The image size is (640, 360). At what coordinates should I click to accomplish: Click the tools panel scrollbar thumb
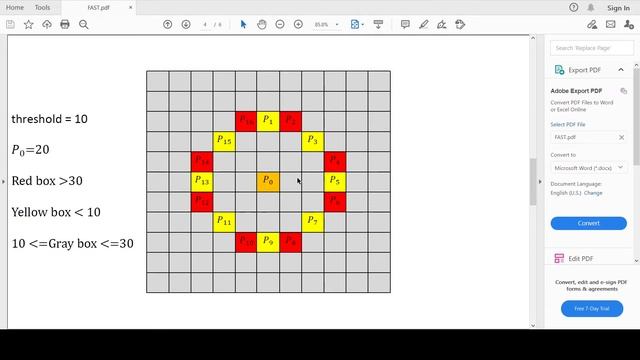(637, 116)
